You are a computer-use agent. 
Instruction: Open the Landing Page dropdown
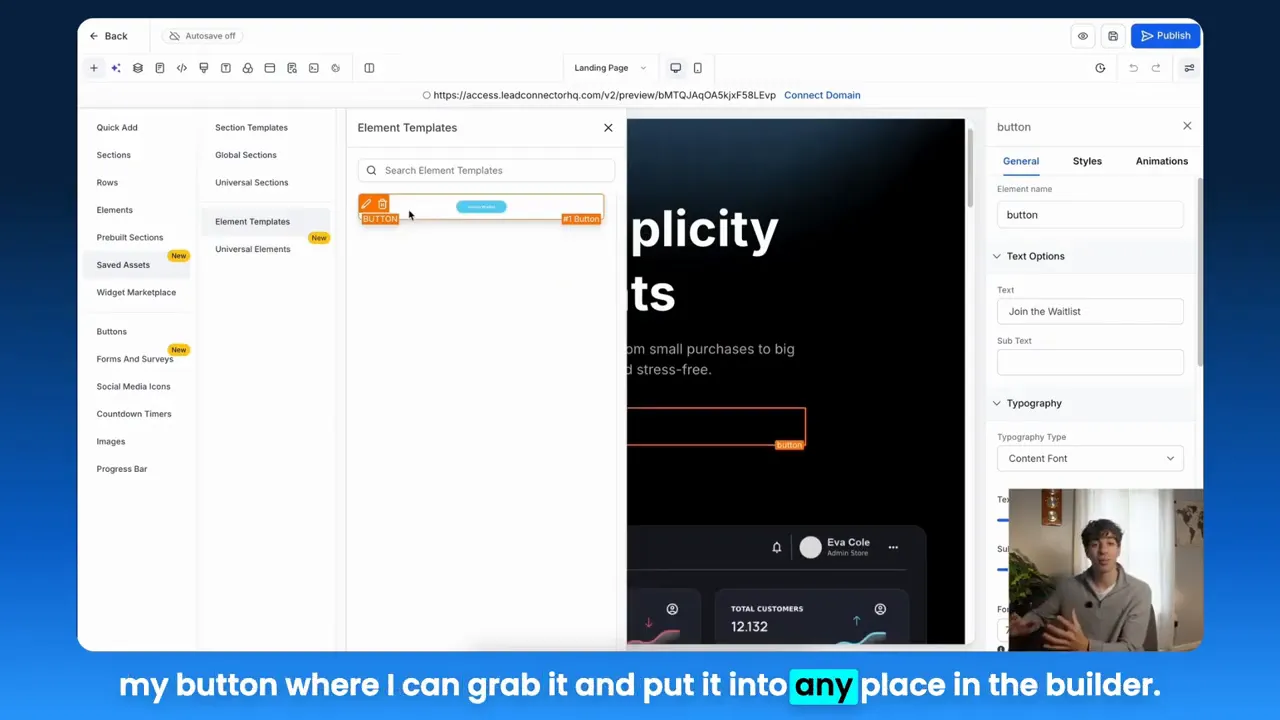610,68
